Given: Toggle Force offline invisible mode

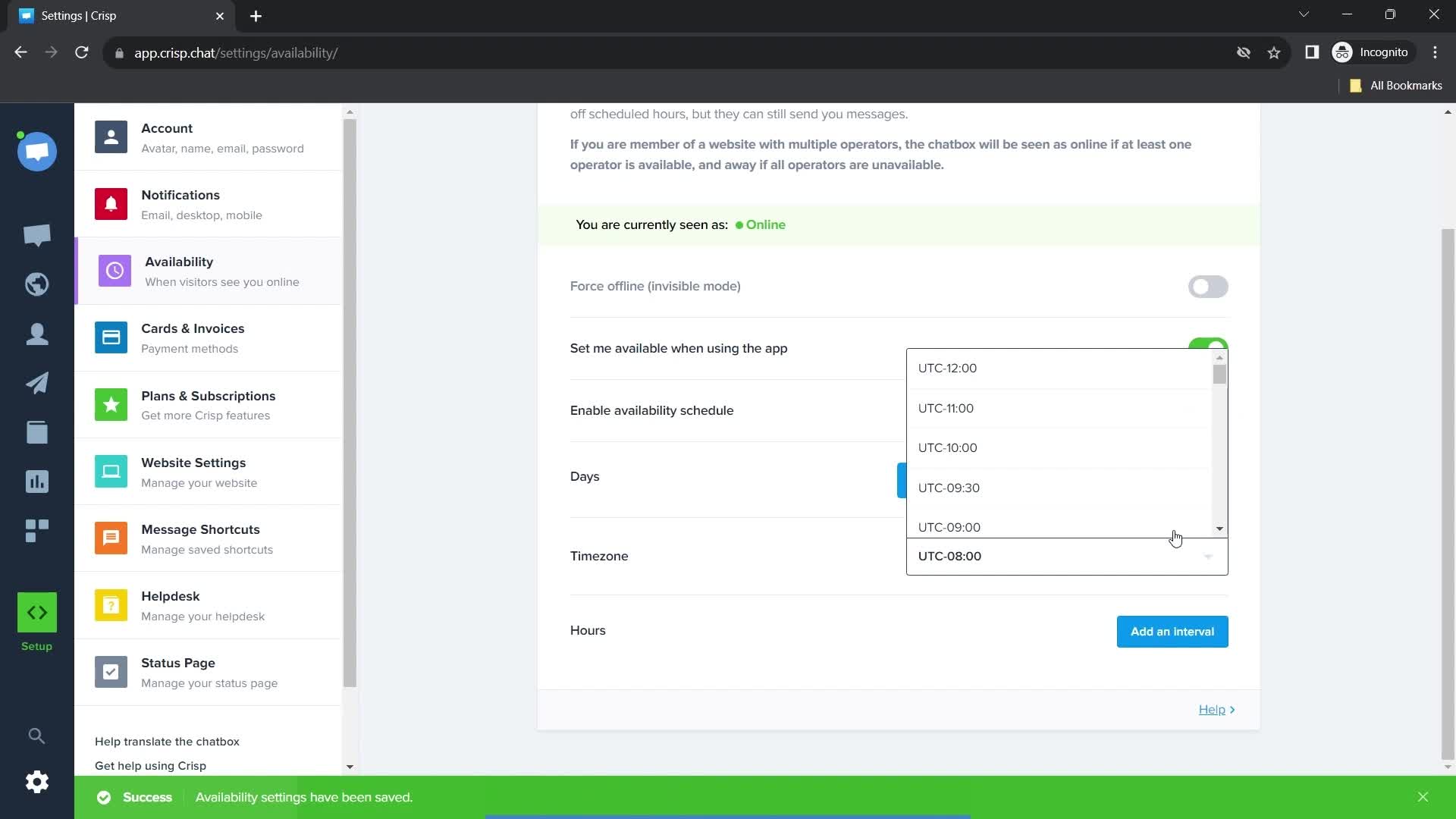Looking at the screenshot, I should coord(1209,287).
